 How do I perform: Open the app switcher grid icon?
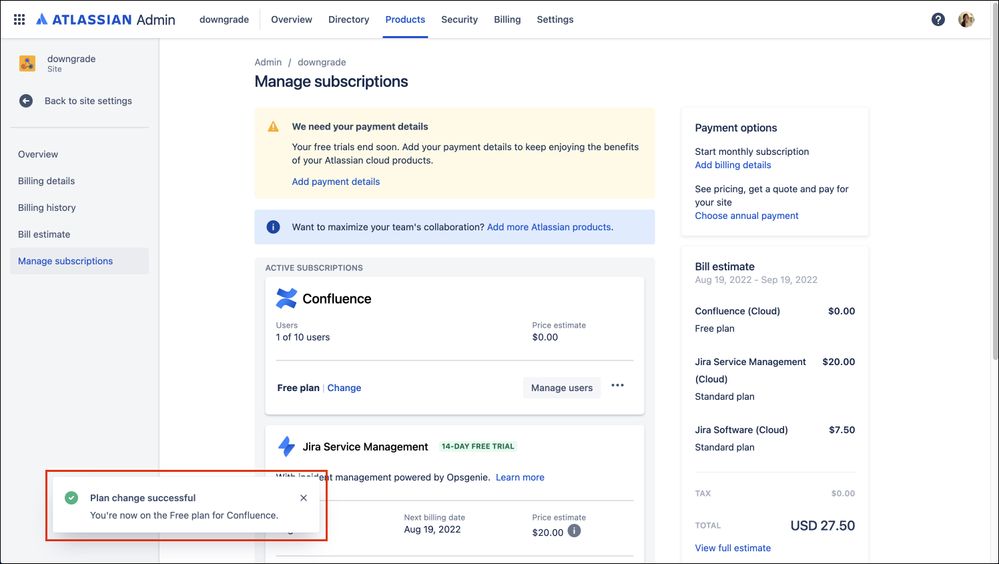pos(19,19)
